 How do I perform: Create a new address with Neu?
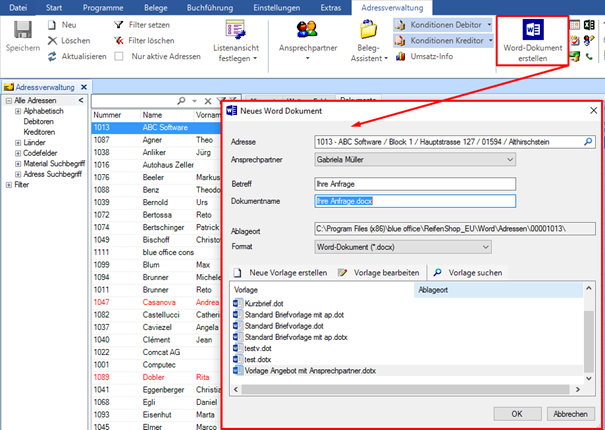point(62,25)
